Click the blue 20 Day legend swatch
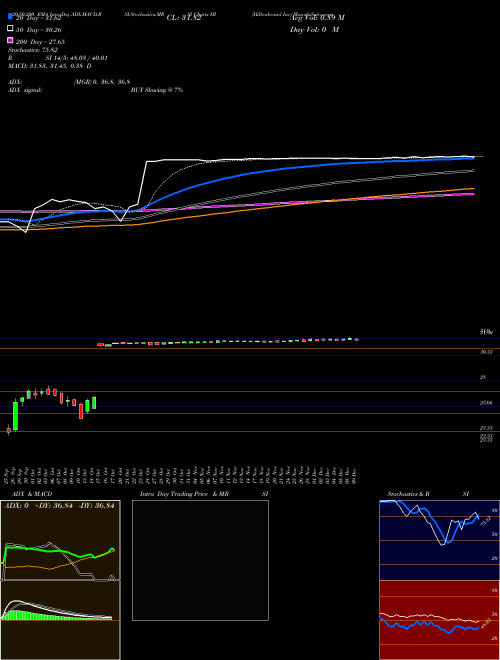Screen dimensions: 500x660 click(10, 16)
